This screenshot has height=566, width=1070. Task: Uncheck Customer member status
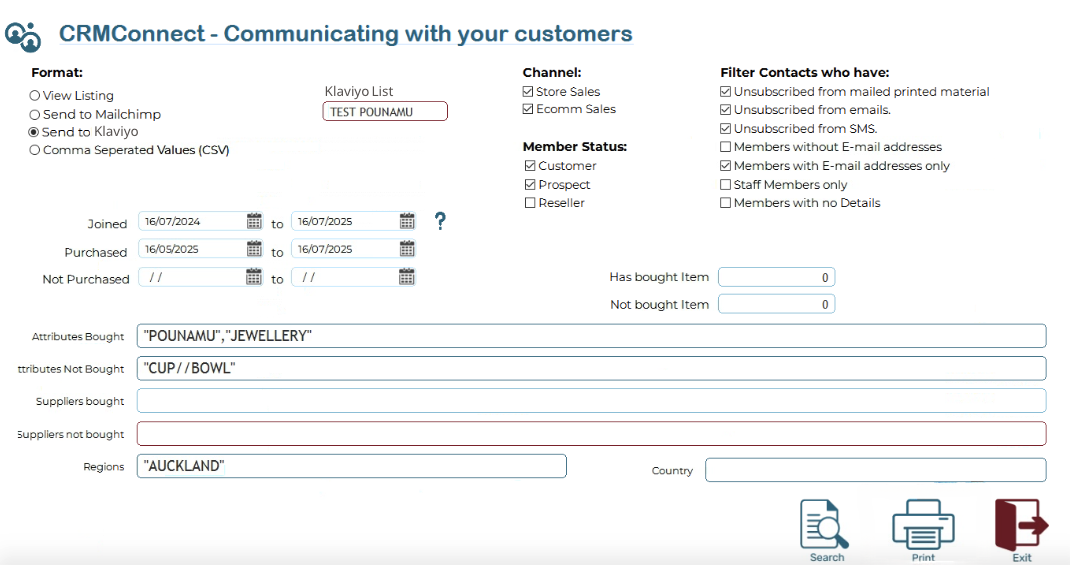tap(530, 165)
